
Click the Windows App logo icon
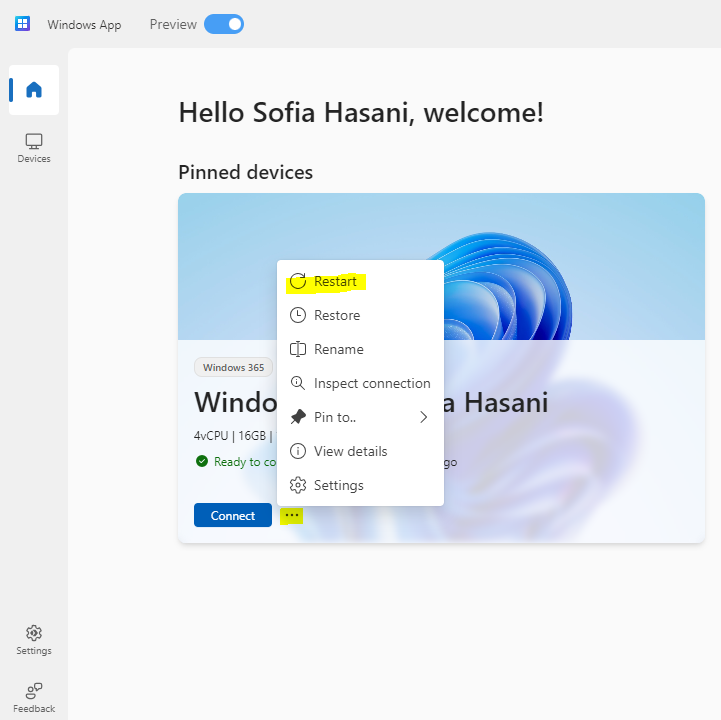click(x=22, y=23)
